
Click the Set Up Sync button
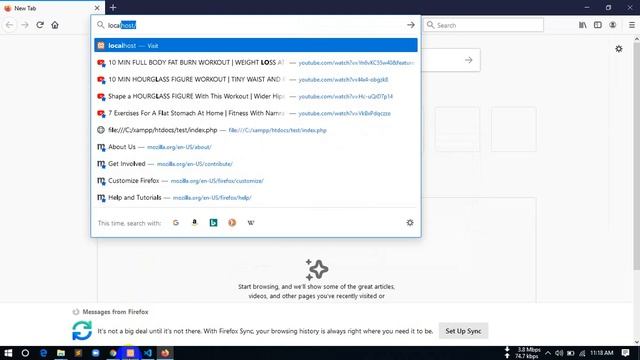pos(463,331)
